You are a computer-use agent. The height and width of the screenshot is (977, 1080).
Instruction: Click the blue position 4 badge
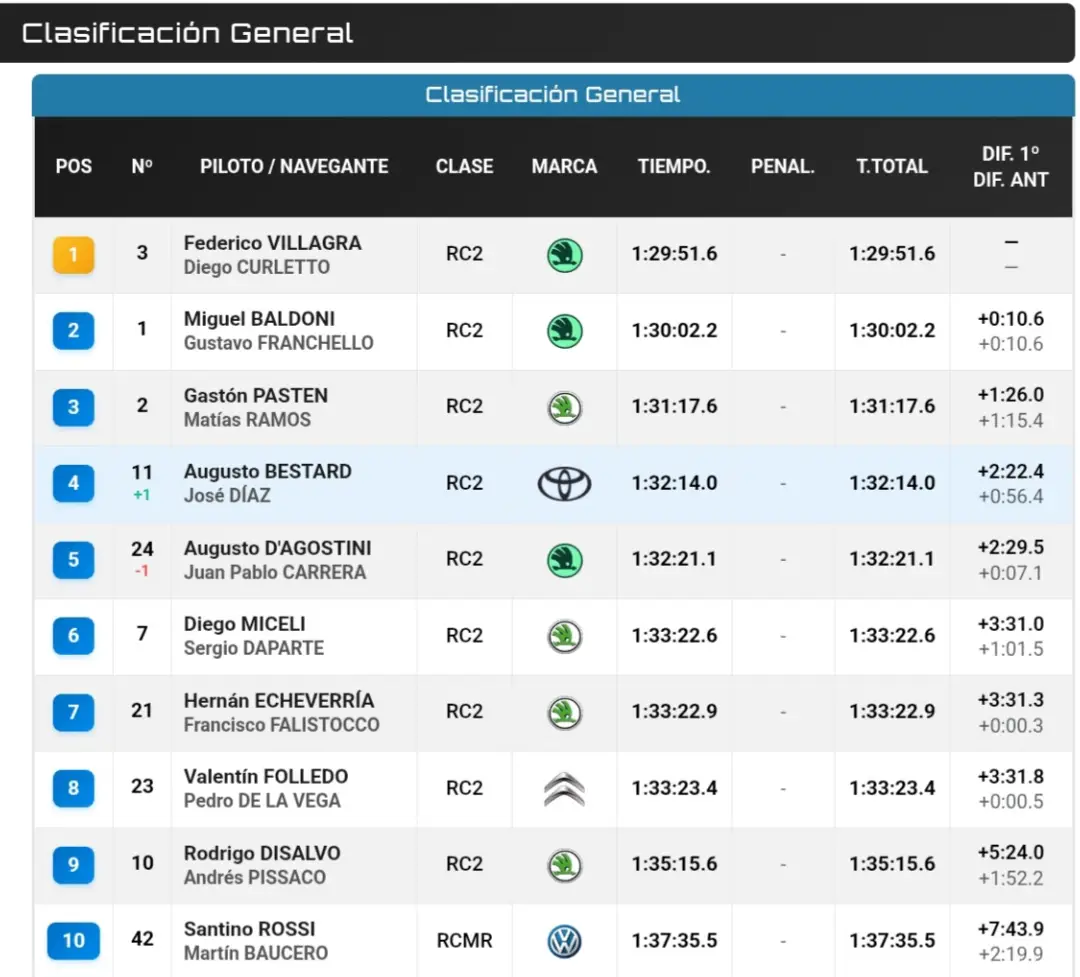point(74,483)
